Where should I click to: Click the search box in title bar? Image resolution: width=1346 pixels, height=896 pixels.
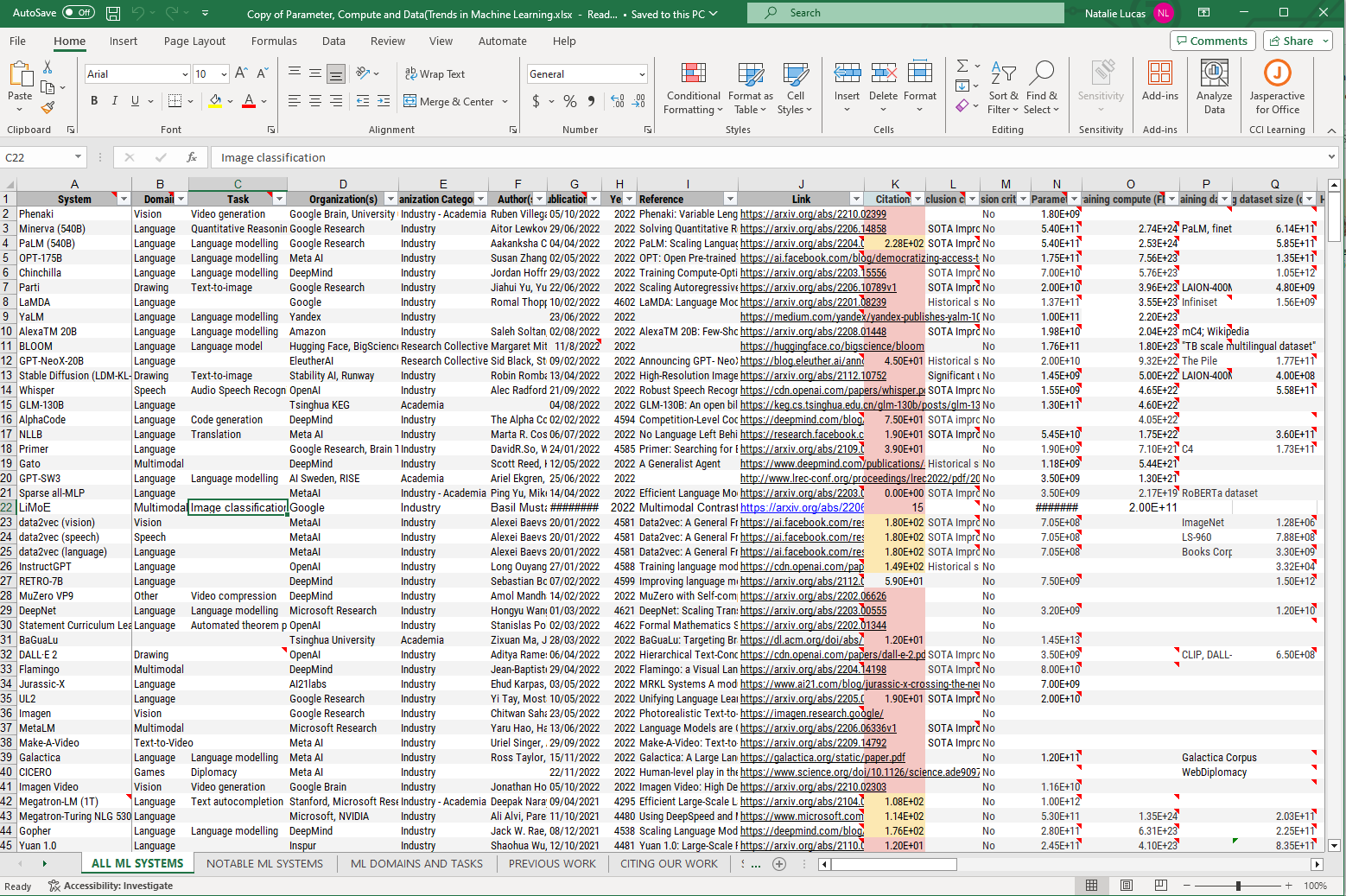(x=905, y=13)
